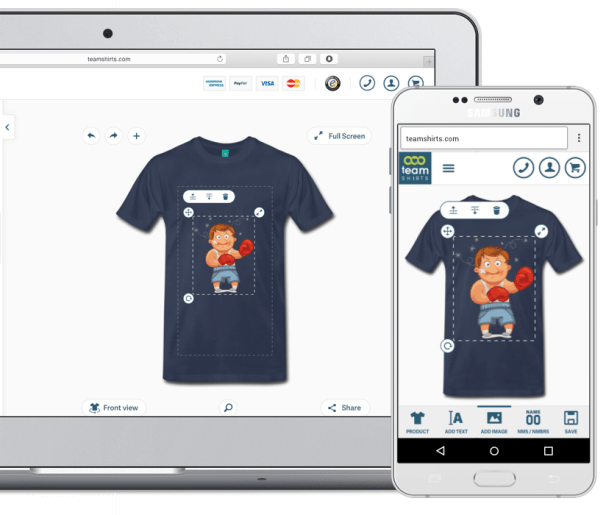The height and width of the screenshot is (515, 606).
Task: Click send-backward icon on laptop design toolbar
Action: pos(209,197)
